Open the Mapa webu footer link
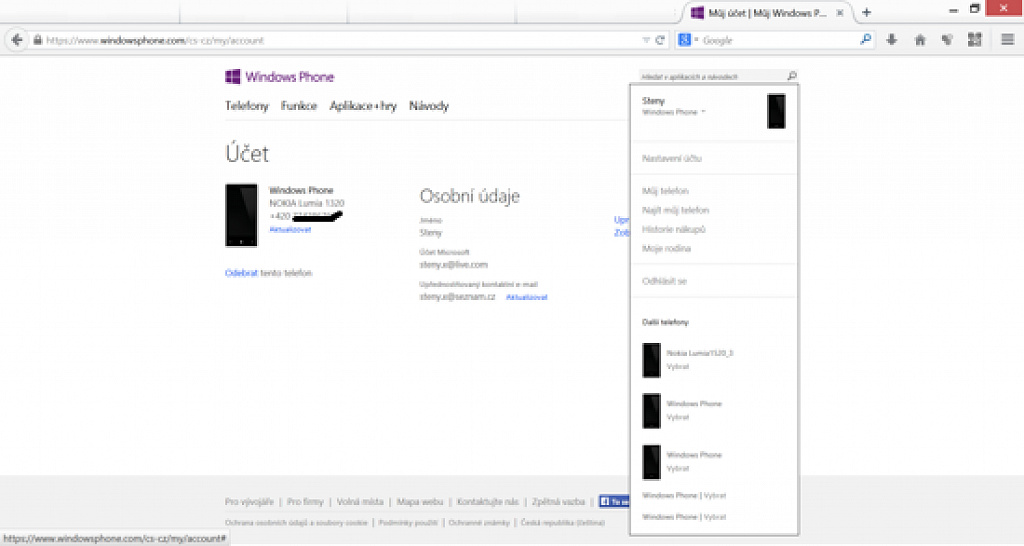 click(x=420, y=502)
